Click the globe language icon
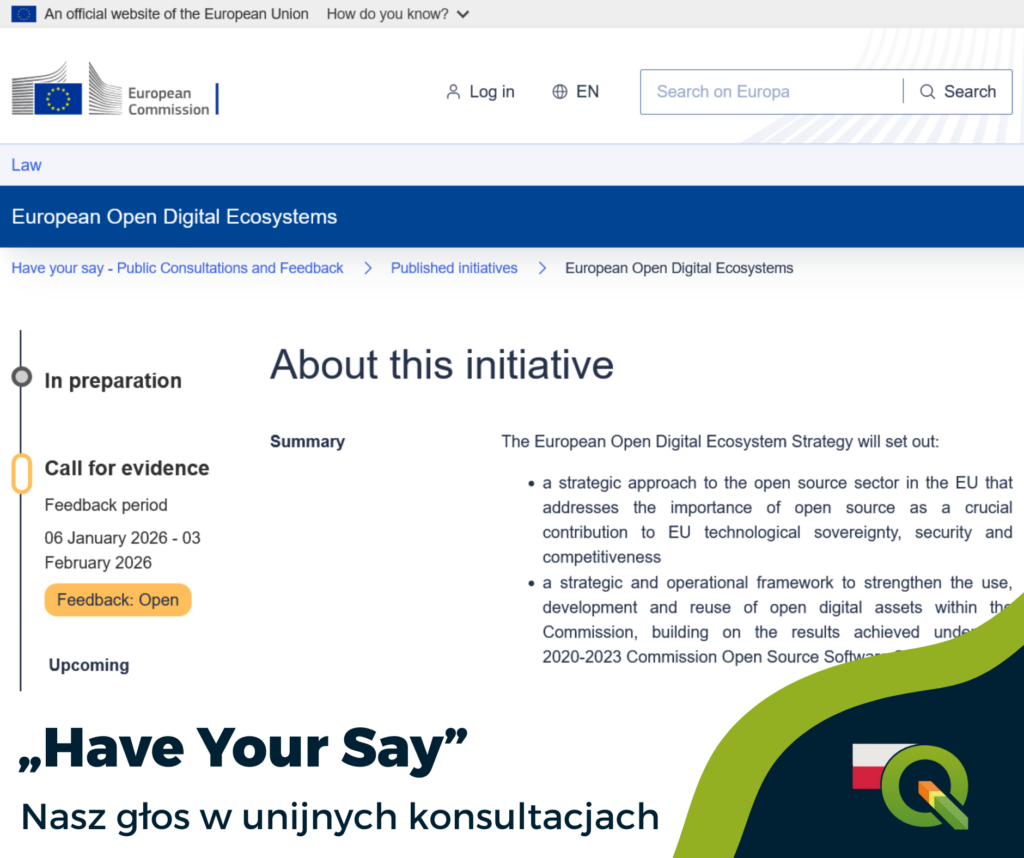1024x858 pixels. (560, 92)
